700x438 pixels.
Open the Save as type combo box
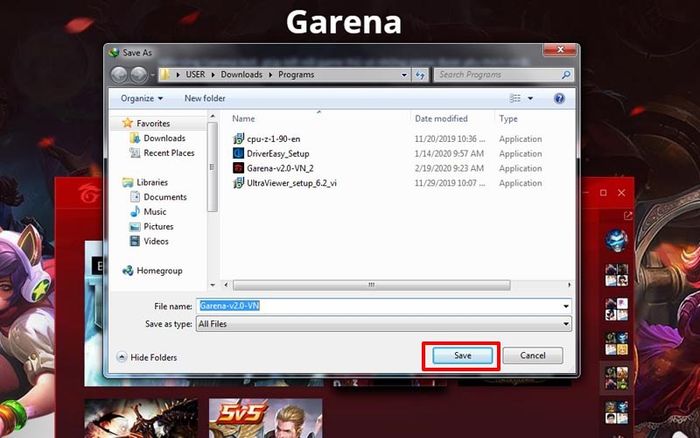(383, 324)
